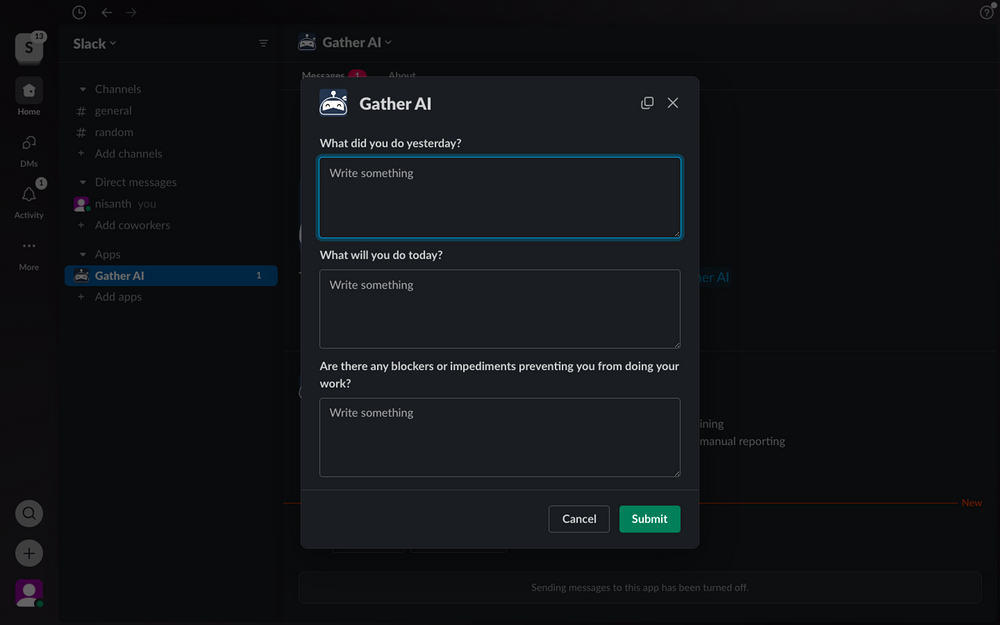The width and height of the screenshot is (1000, 625).
Task: Cancel the standup form
Action: pos(579,518)
